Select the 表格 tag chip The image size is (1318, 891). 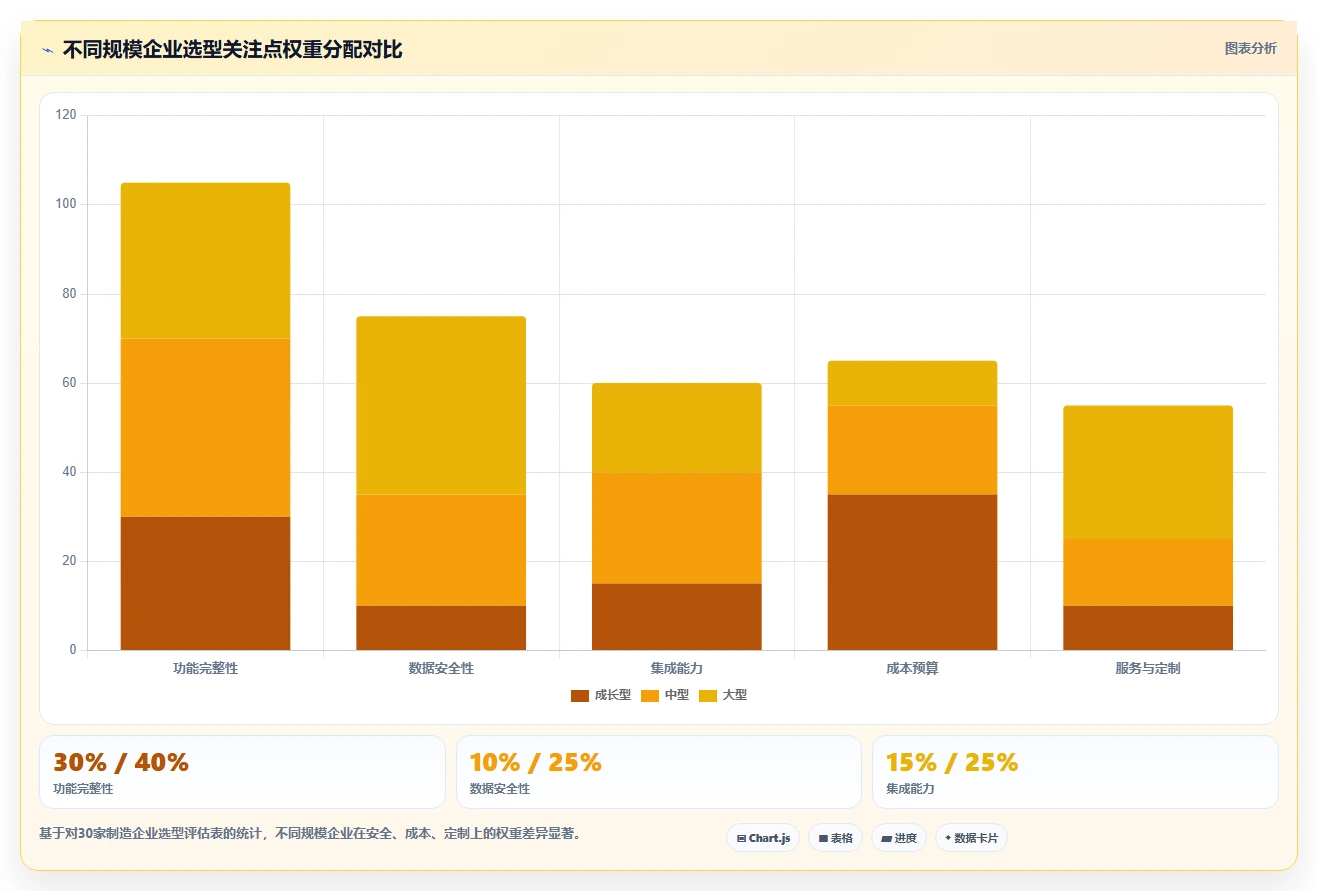click(835, 838)
